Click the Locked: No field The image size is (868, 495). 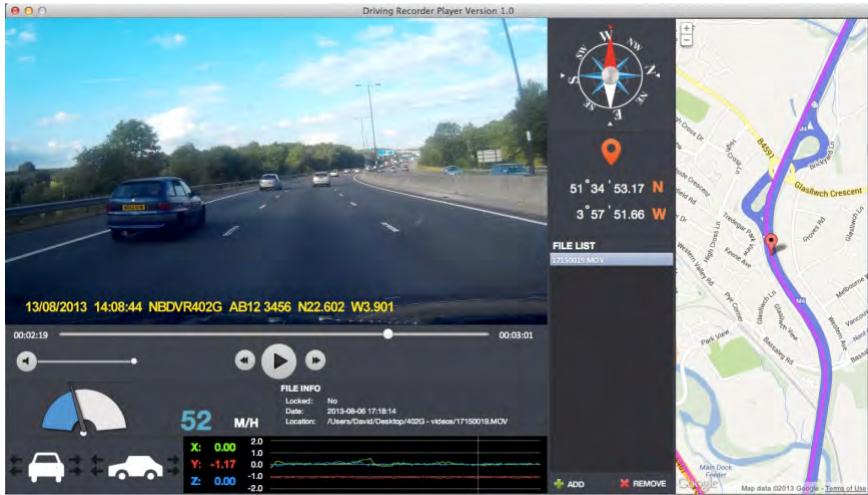[311, 401]
